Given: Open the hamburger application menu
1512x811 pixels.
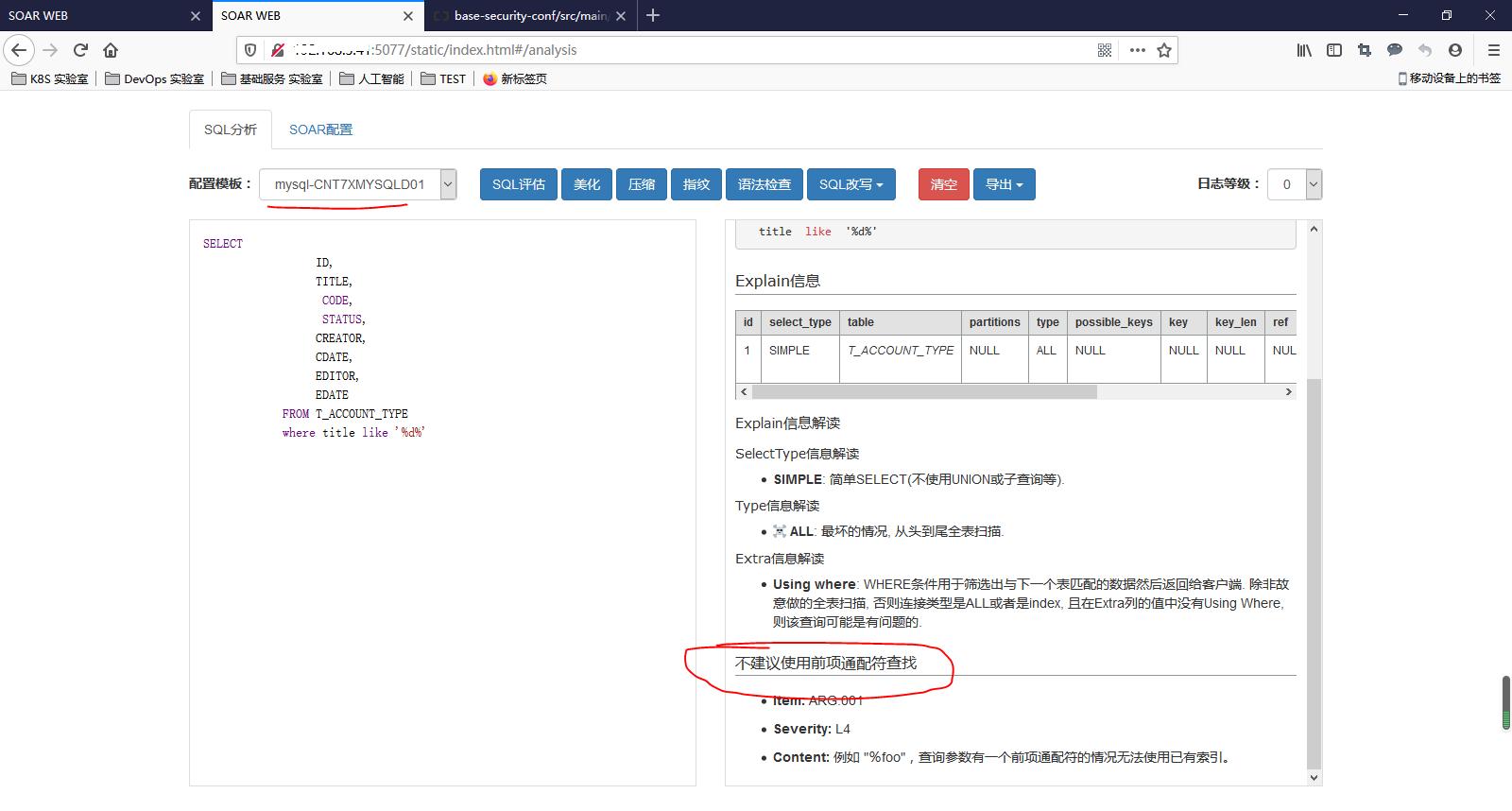Looking at the screenshot, I should [x=1494, y=50].
